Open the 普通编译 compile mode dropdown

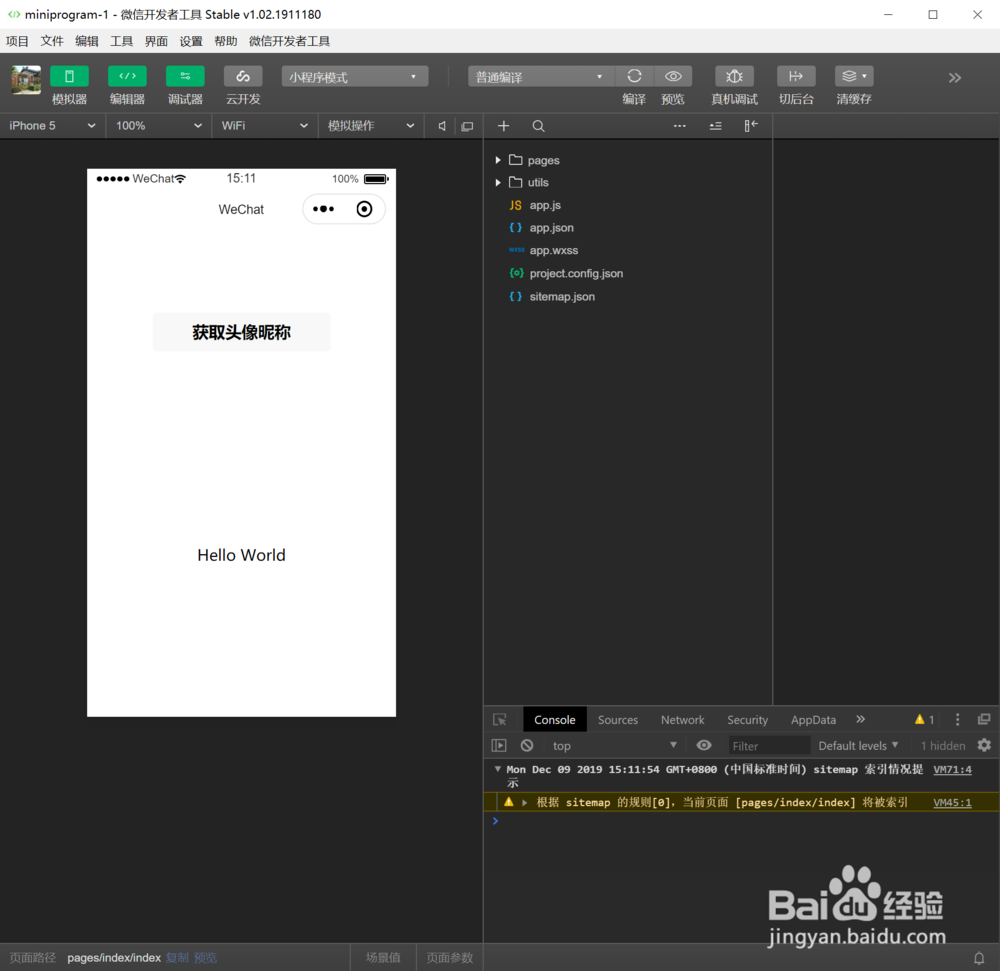541,77
